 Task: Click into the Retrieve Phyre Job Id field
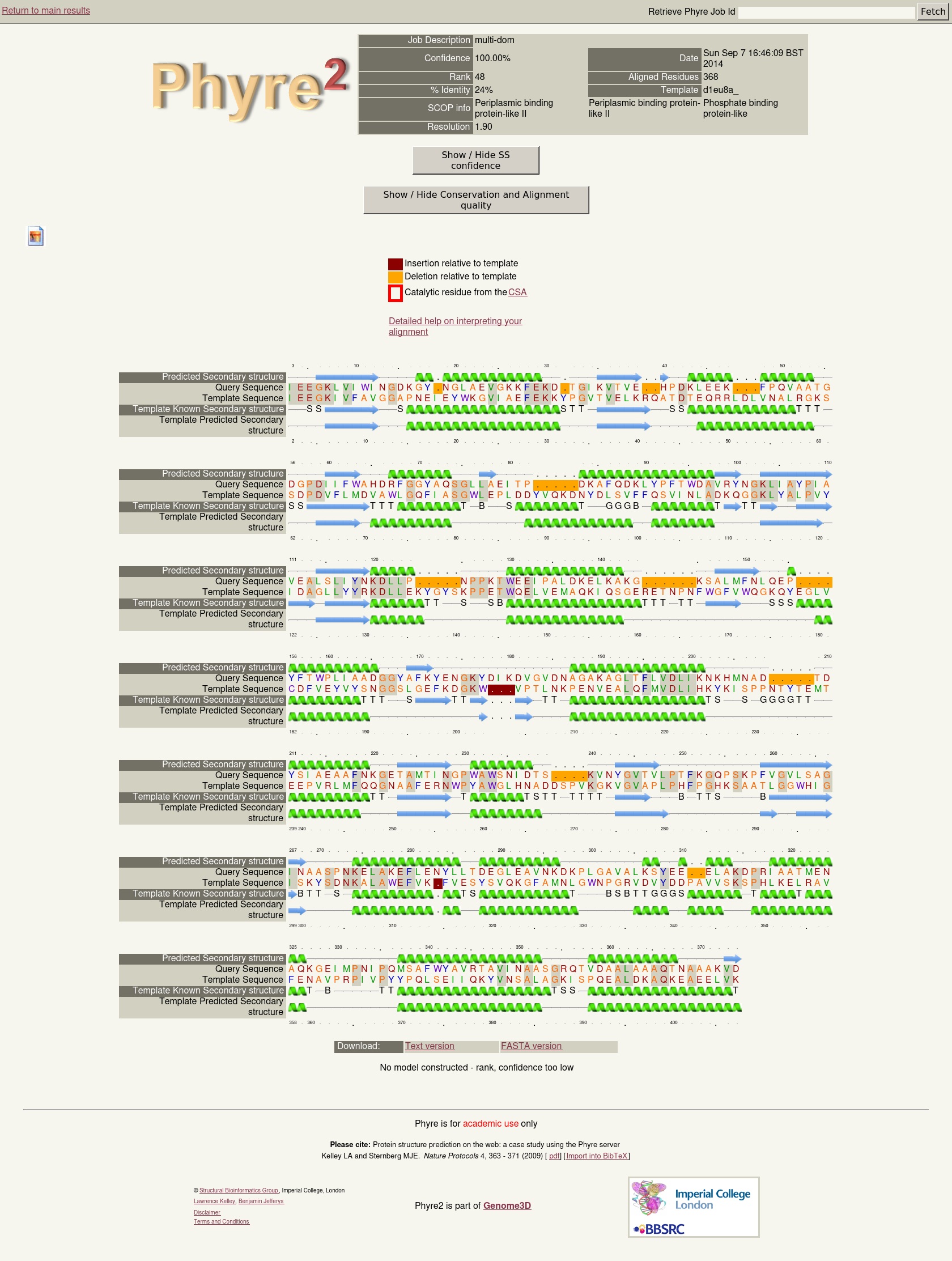click(x=826, y=12)
